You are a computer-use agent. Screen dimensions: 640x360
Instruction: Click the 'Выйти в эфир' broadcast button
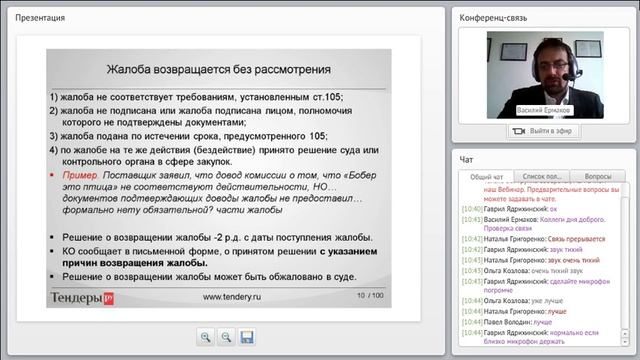coord(543,131)
